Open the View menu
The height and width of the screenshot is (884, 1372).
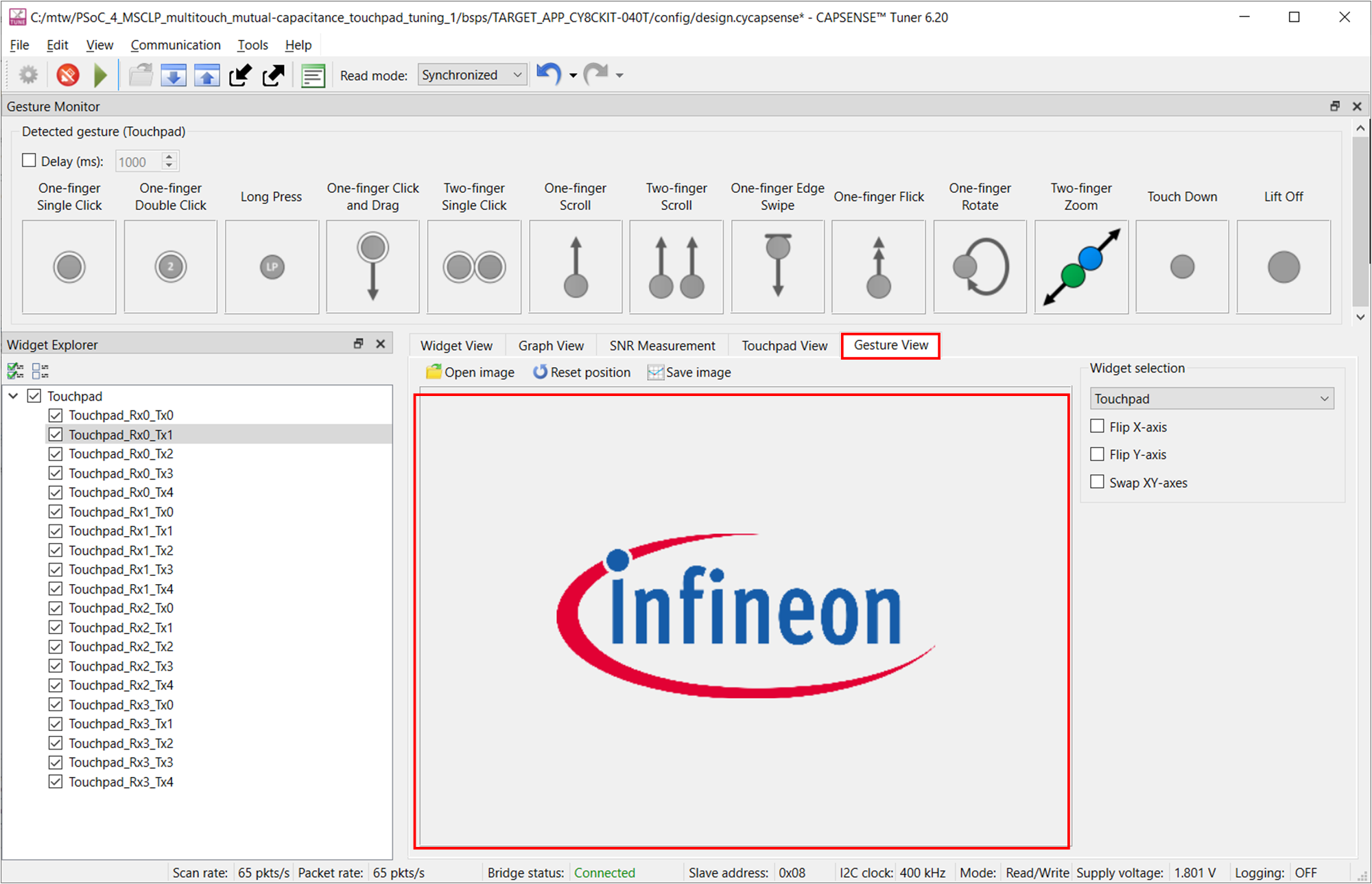point(99,45)
